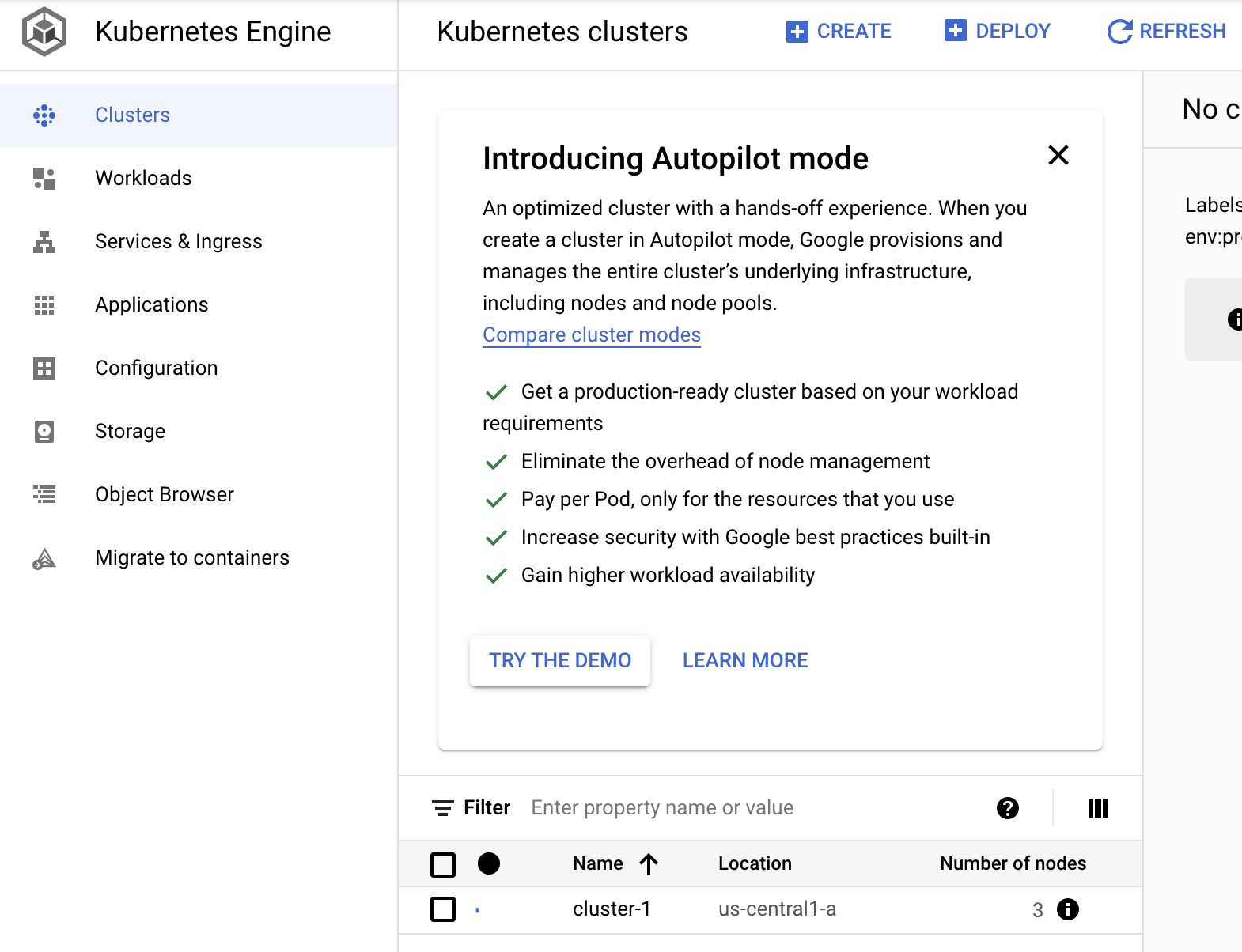The image size is (1242, 952).
Task: Toggle the select-all clusters checkbox
Action: pos(443,865)
